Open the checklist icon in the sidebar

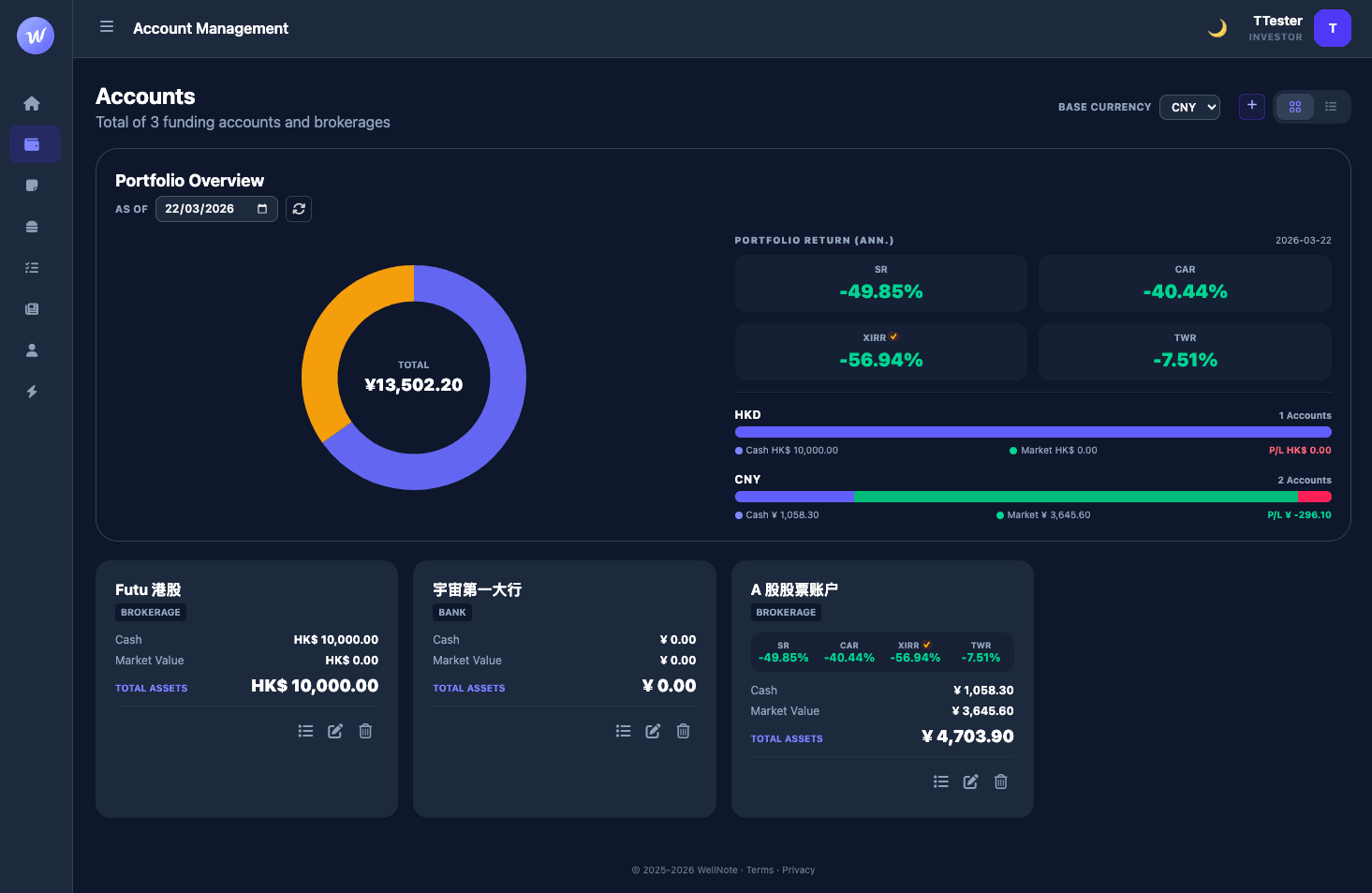[32, 268]
